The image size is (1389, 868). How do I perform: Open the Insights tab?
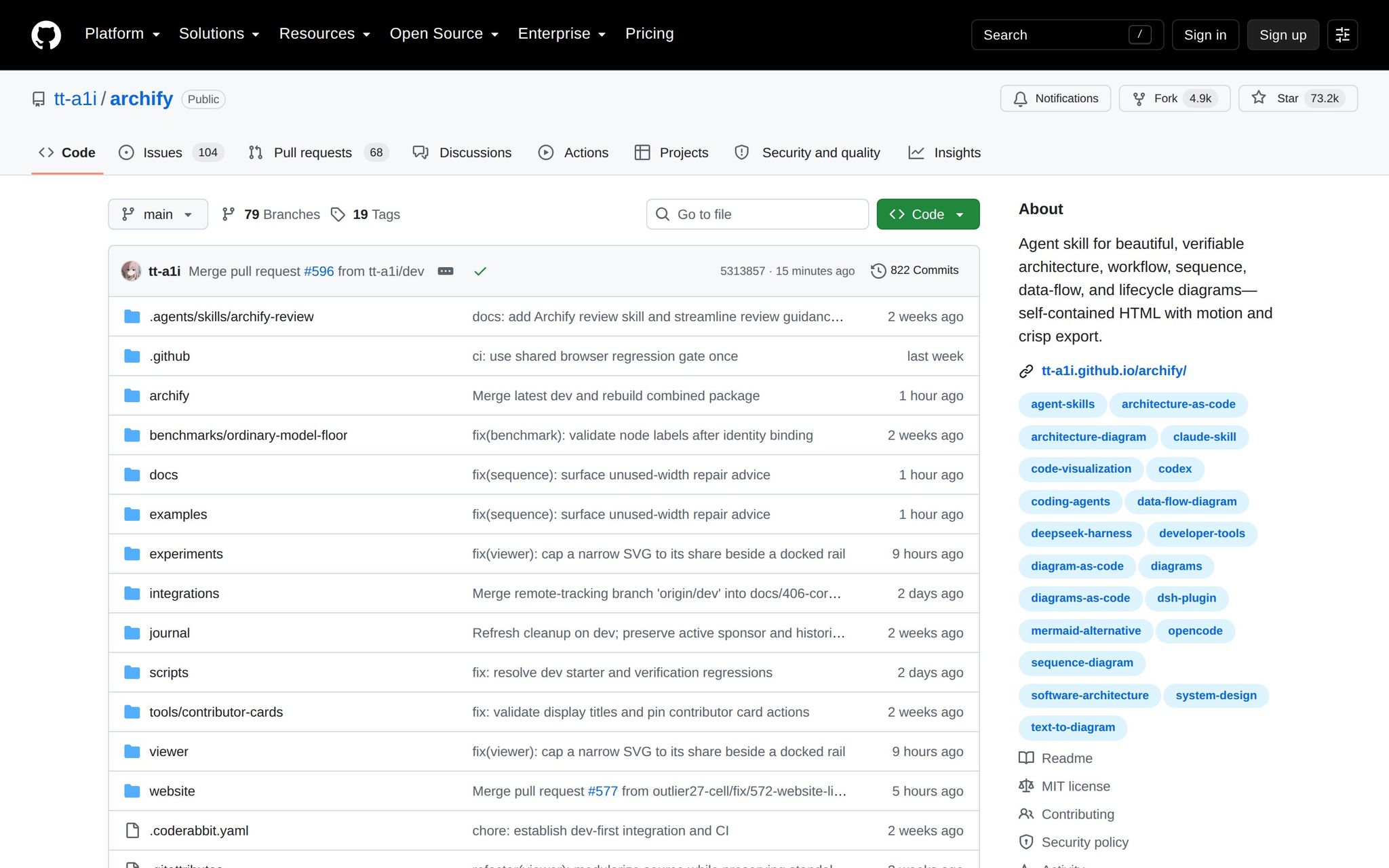point(945,153)
